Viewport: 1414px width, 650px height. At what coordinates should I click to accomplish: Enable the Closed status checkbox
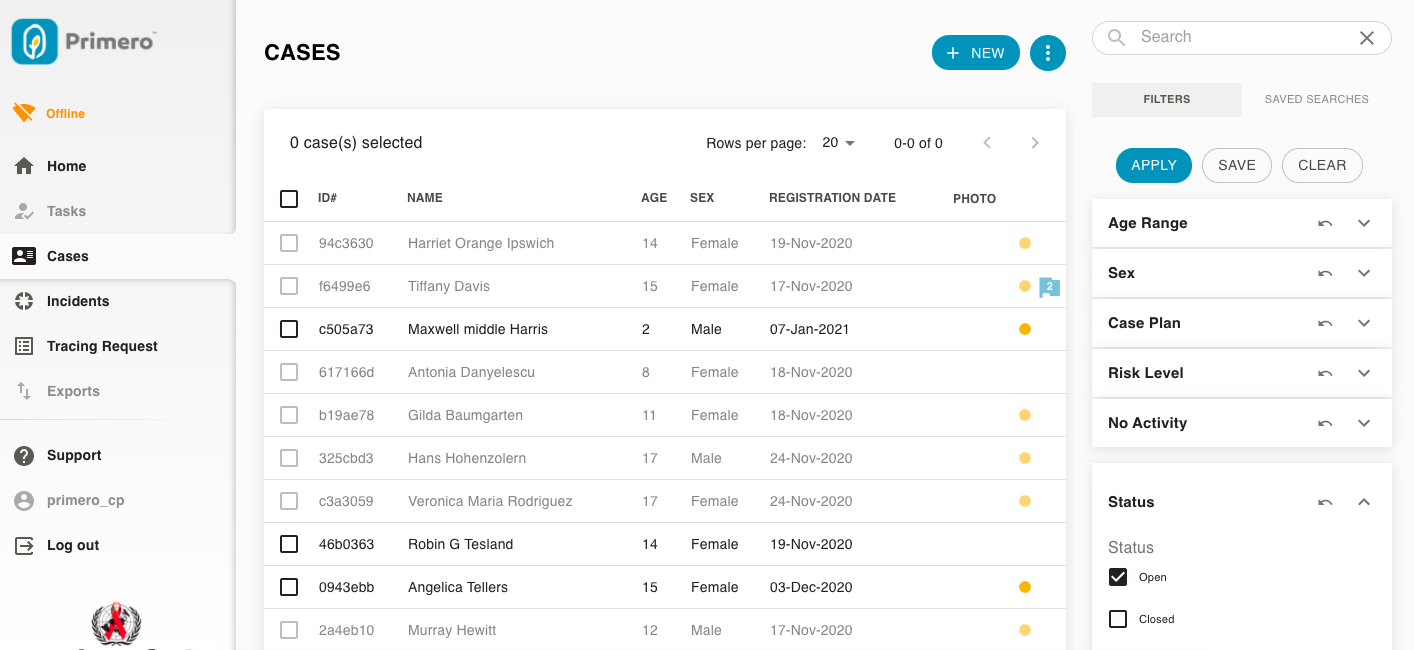coord(1118,619)
